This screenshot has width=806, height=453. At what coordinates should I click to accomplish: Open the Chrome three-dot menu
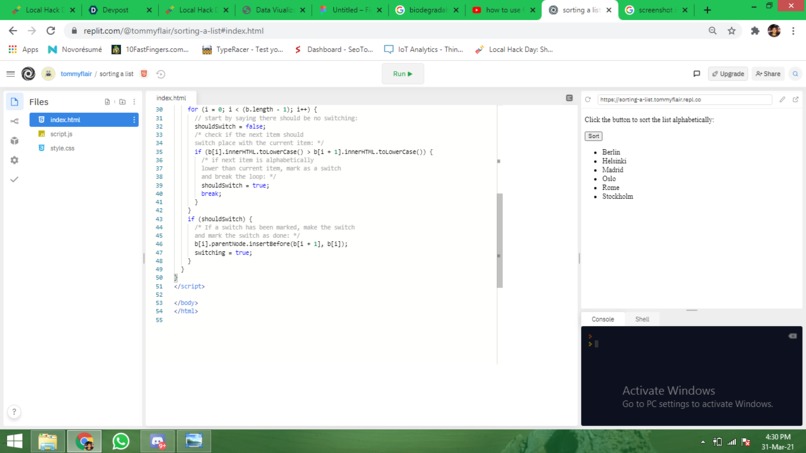click(x=793, y=31)
